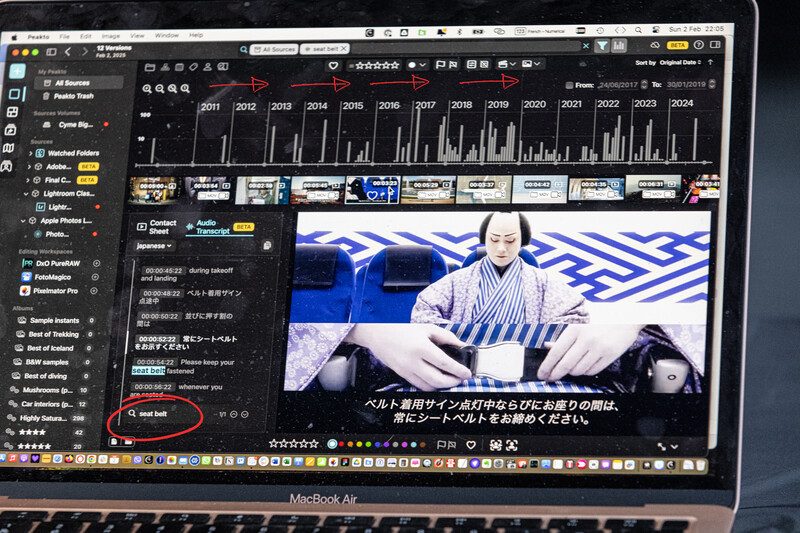Toggle the sort direction up arrow

[710, 62]
